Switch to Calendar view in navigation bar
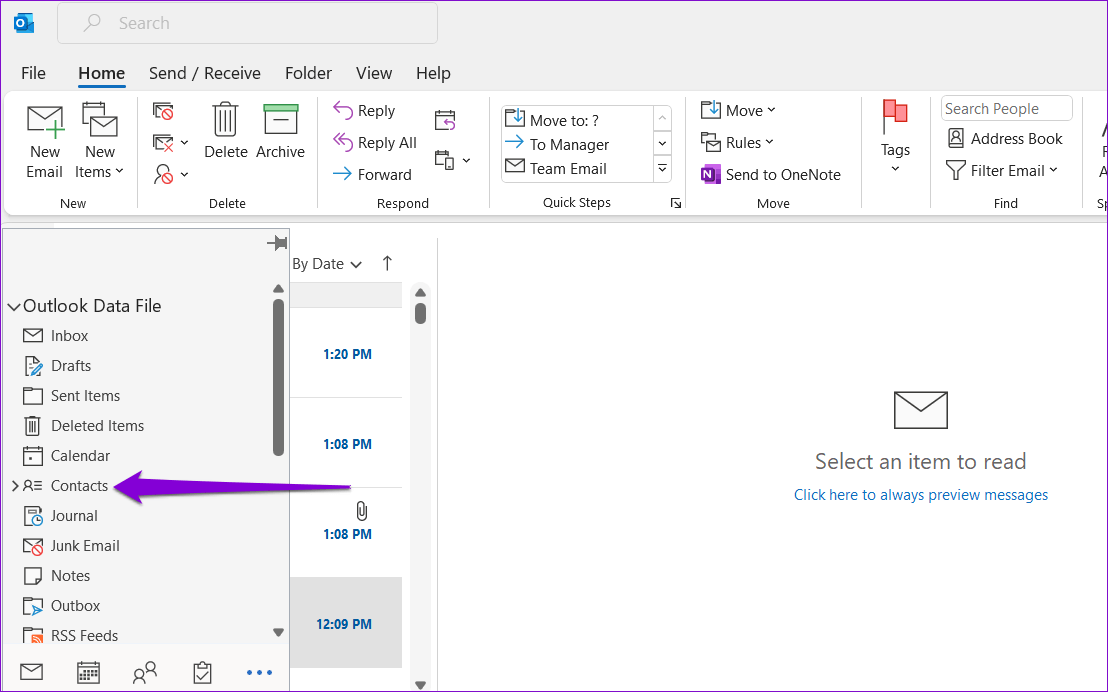The width and height of the screenshot is (1108, 692). pos(88,672)
